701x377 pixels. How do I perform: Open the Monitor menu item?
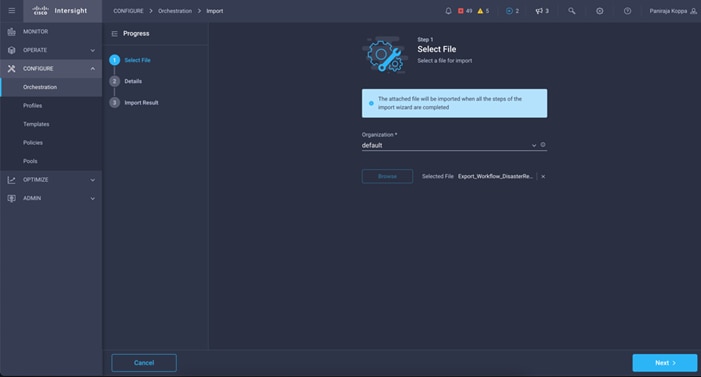click(x=51, y=31)
